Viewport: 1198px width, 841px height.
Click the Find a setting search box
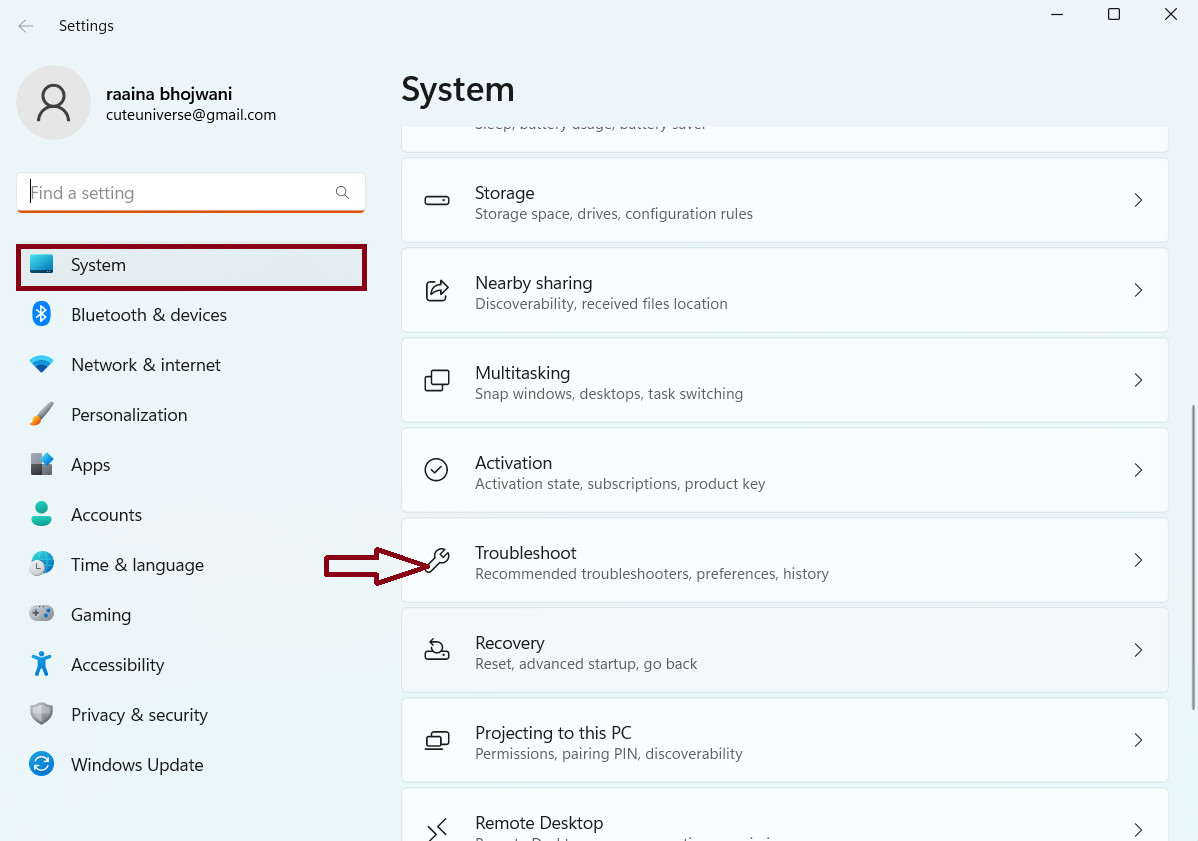click(180, 193)
